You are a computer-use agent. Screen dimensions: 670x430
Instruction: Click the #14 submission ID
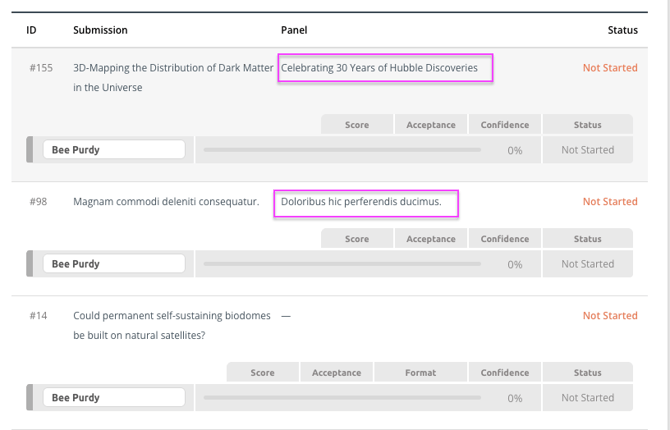(x=38, y=316)
